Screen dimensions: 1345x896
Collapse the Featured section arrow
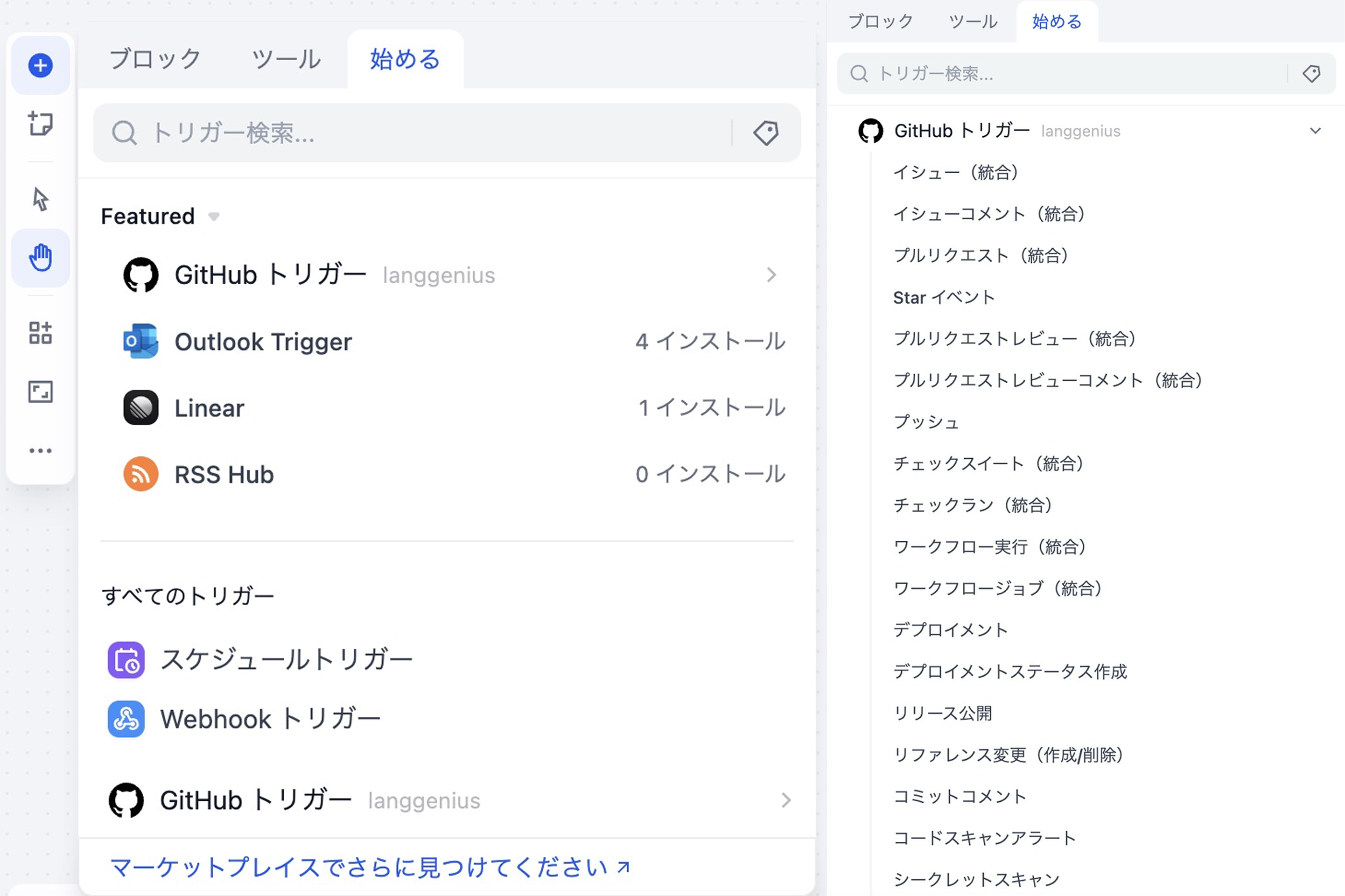214,217
